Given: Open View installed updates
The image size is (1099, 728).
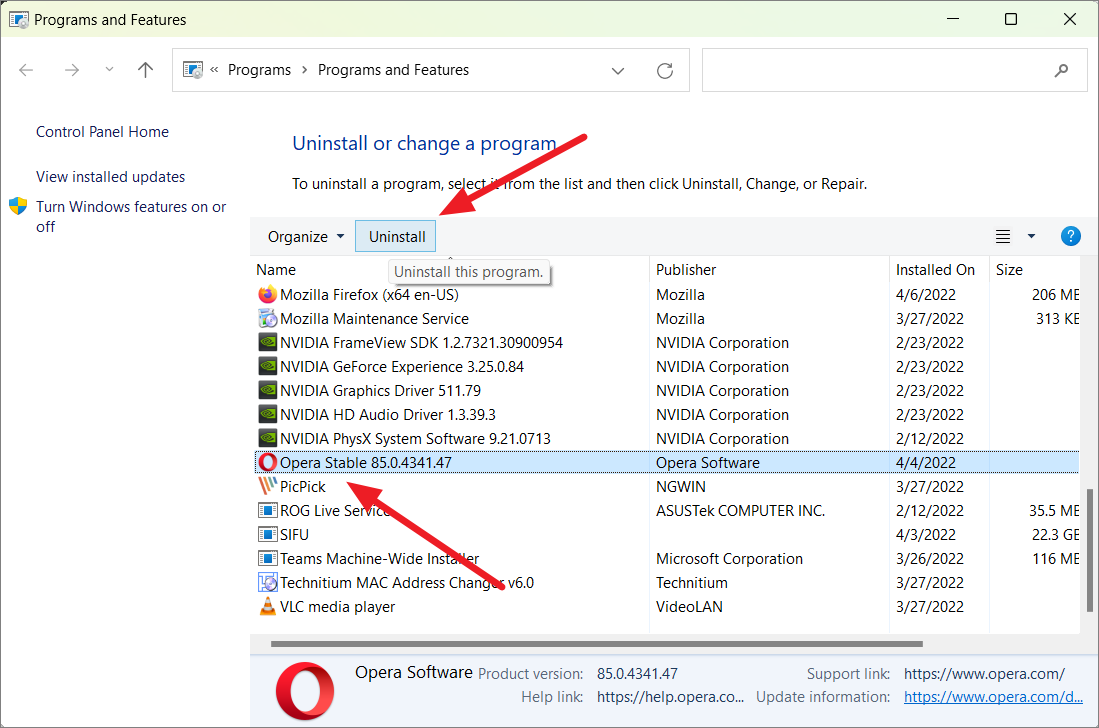Looking at the screenshot, I should (x=110, y=176).
